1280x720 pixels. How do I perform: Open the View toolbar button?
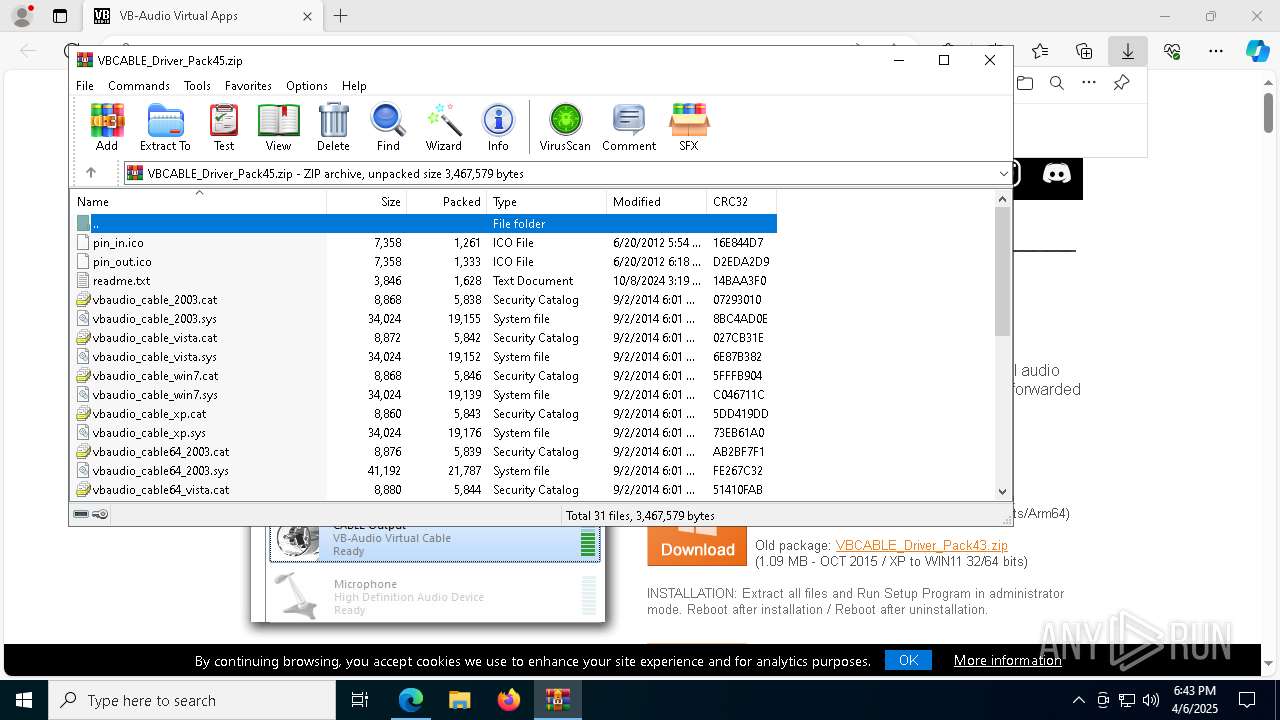coord(278,127)
